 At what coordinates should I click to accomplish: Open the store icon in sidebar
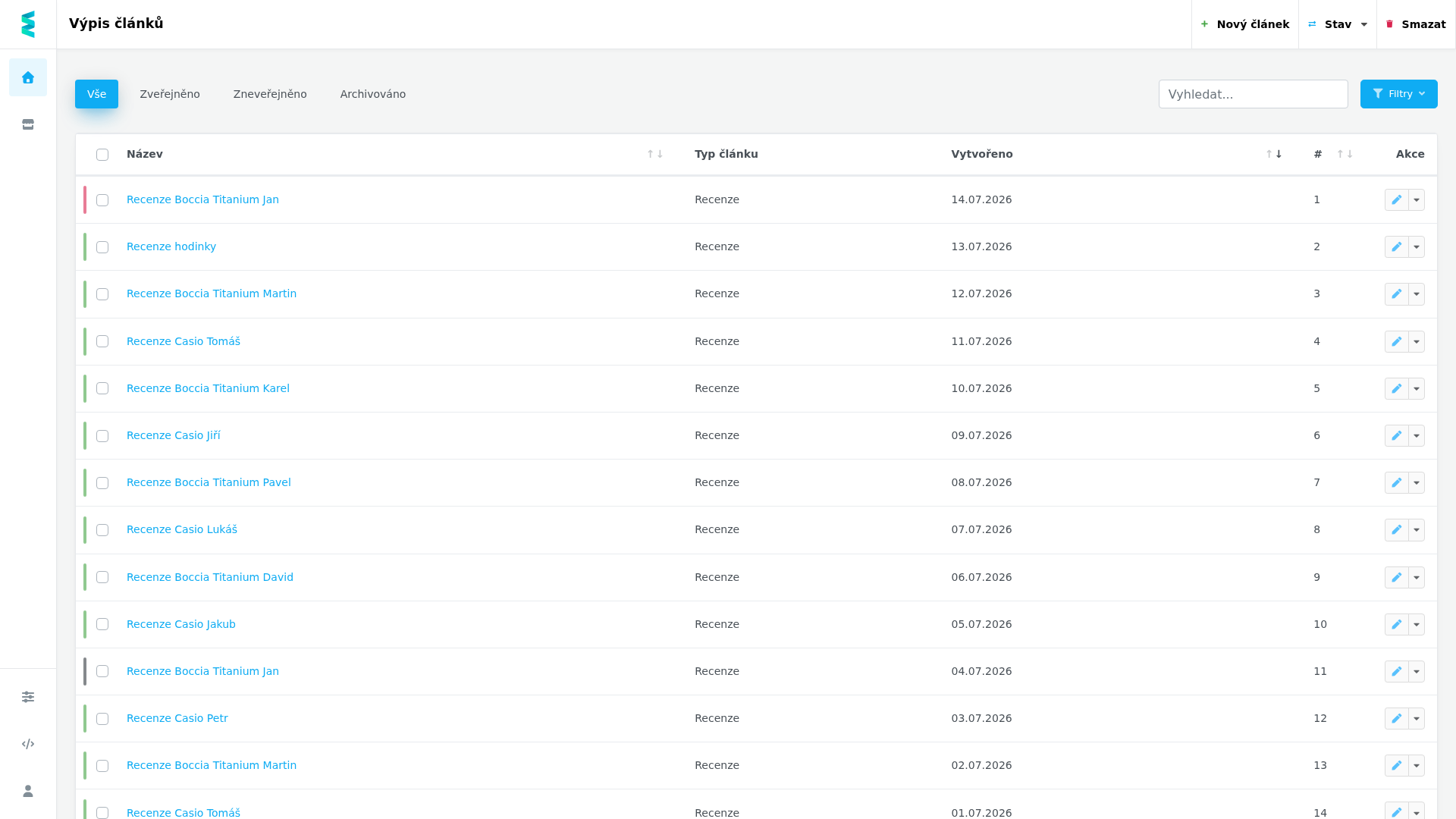pos(28,124)
